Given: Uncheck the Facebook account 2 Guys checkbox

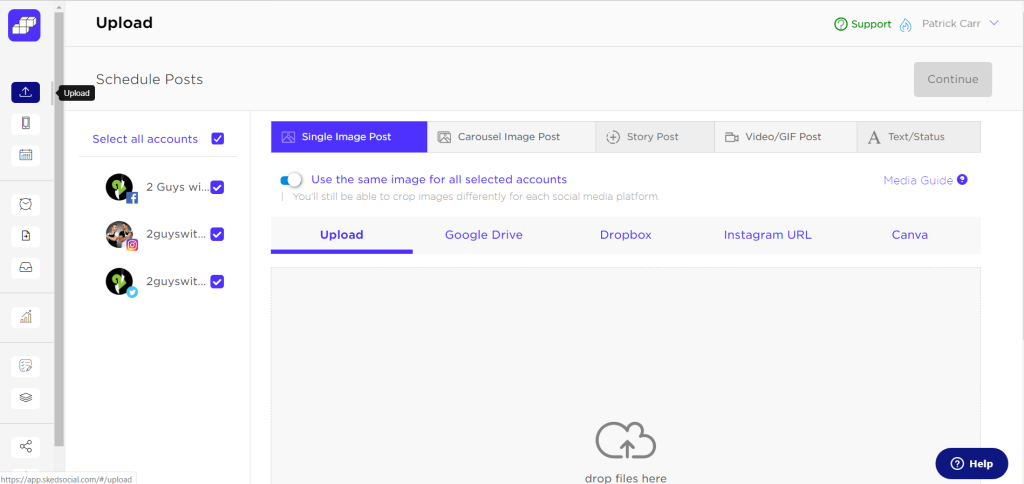Looking at the screenshot, I should (217, 187).
